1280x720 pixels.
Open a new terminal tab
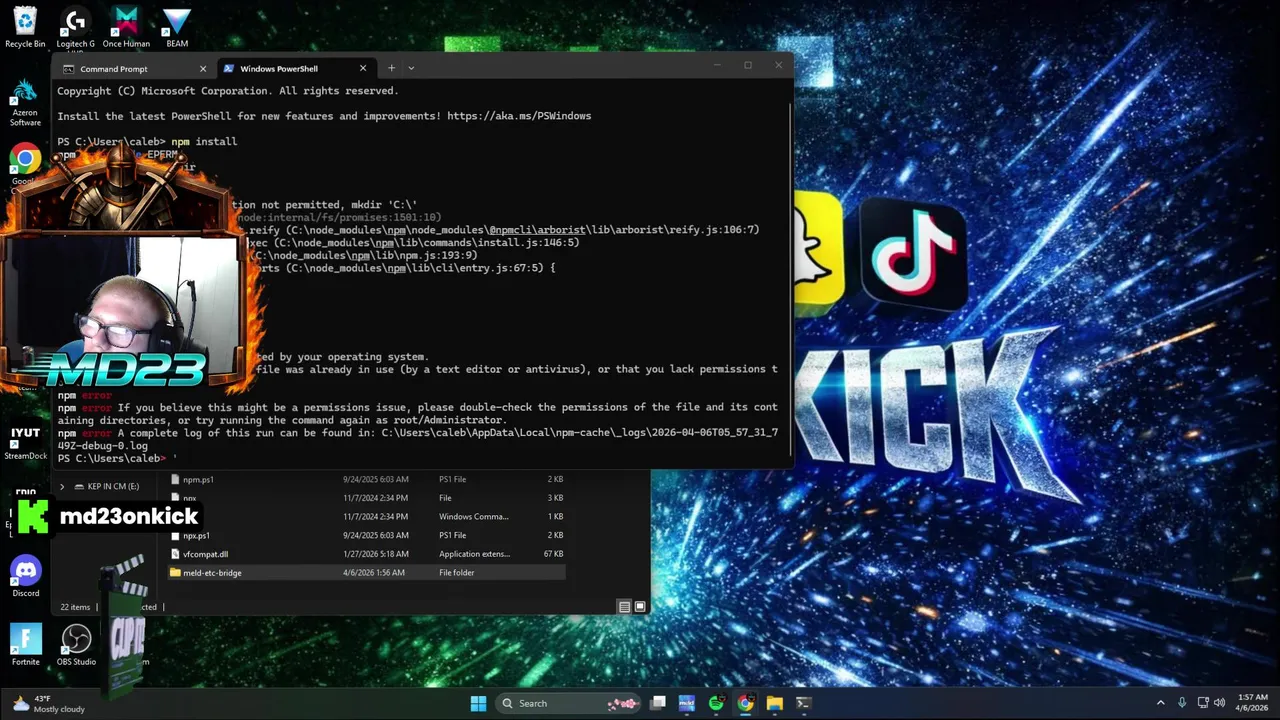pyautogui.click(x=391, y=69)
